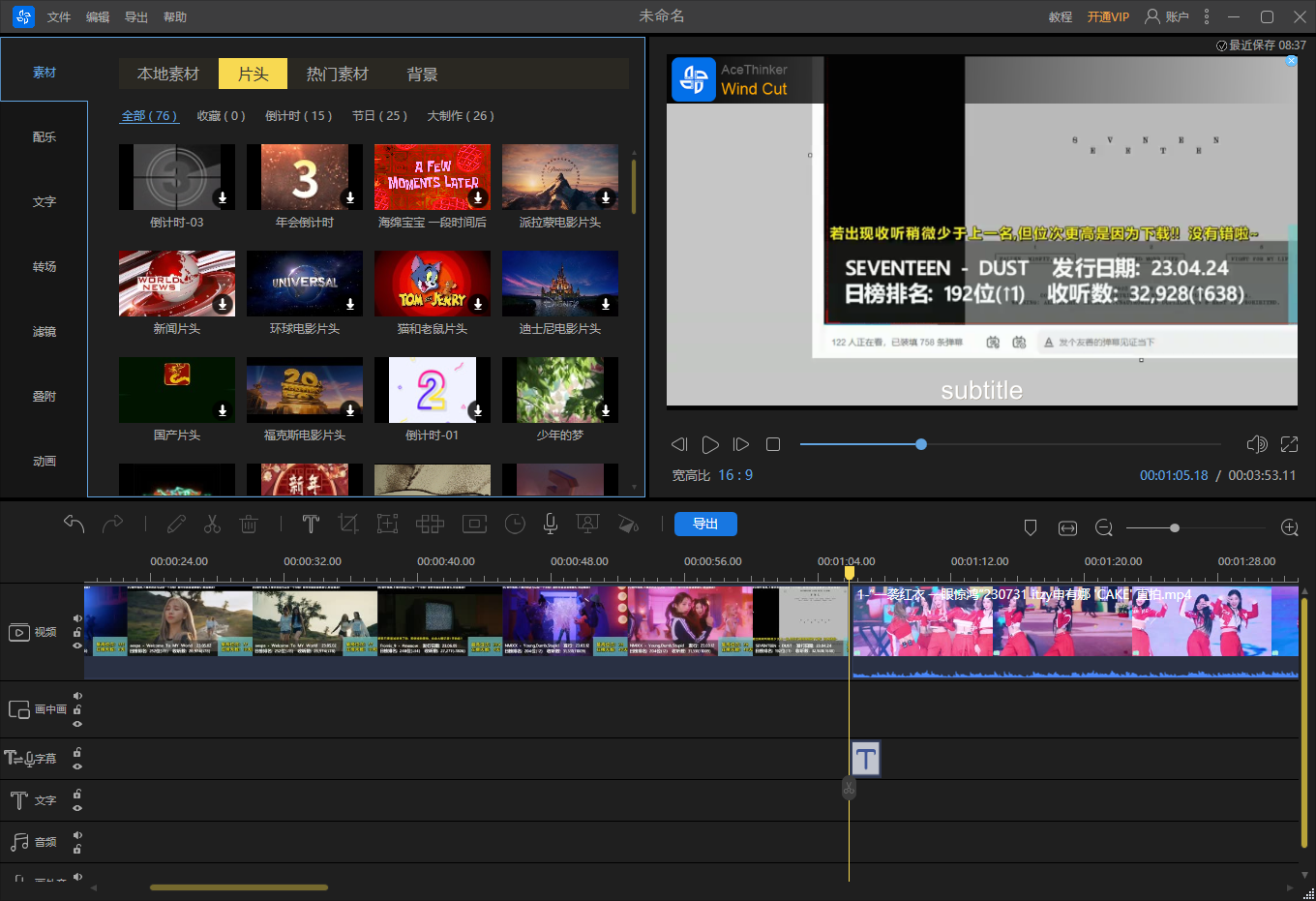Screen dimensions: 1316x901
Task: Click the freeze frame icon
Action: 474,524
